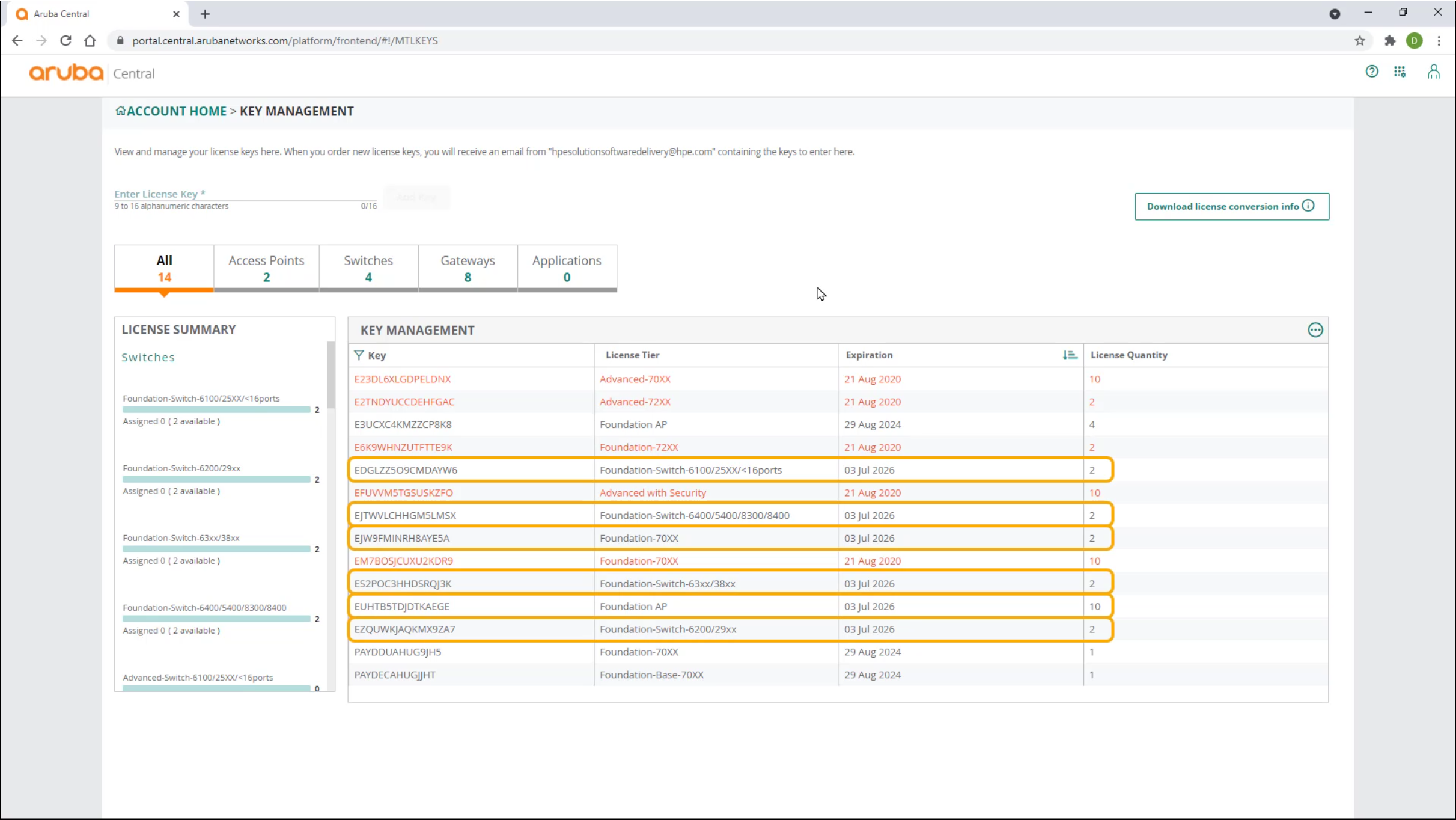Switch to the Gateways tab
This screenshot has height=820, width=1456.
(468, 268)
